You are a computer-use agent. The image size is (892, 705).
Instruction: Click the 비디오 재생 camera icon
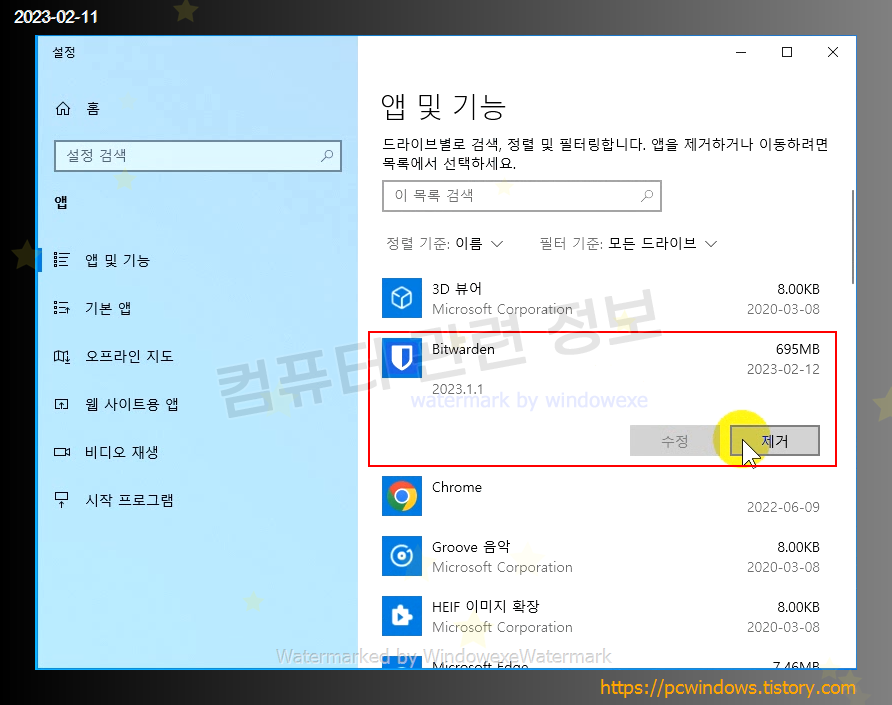click(61, 452)
